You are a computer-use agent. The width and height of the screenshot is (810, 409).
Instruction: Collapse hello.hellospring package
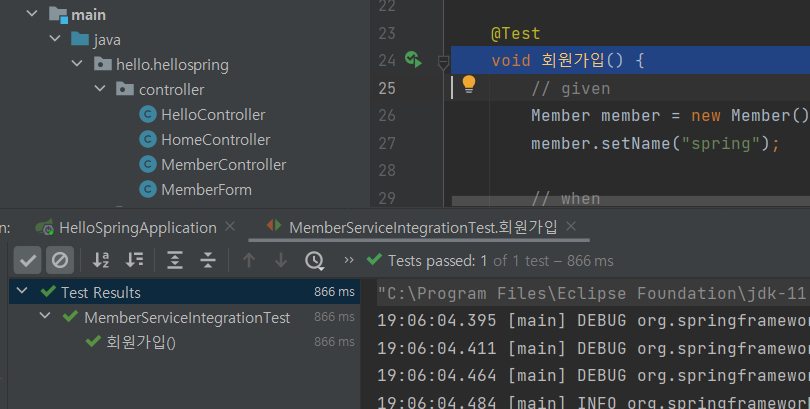(77, 64)
